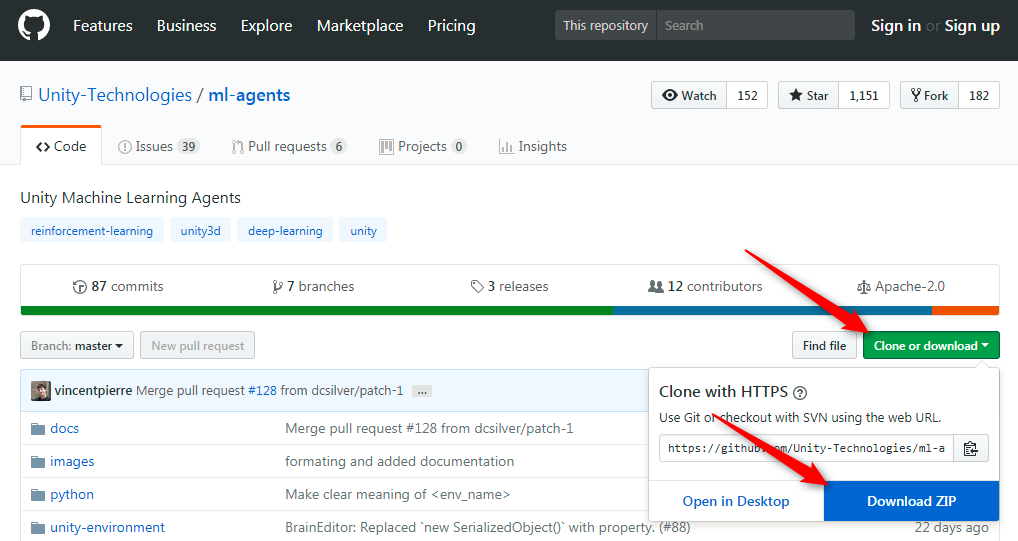Click the Find file button
The width and height of the screenshot is (1018, 541).
click(825, 346)
